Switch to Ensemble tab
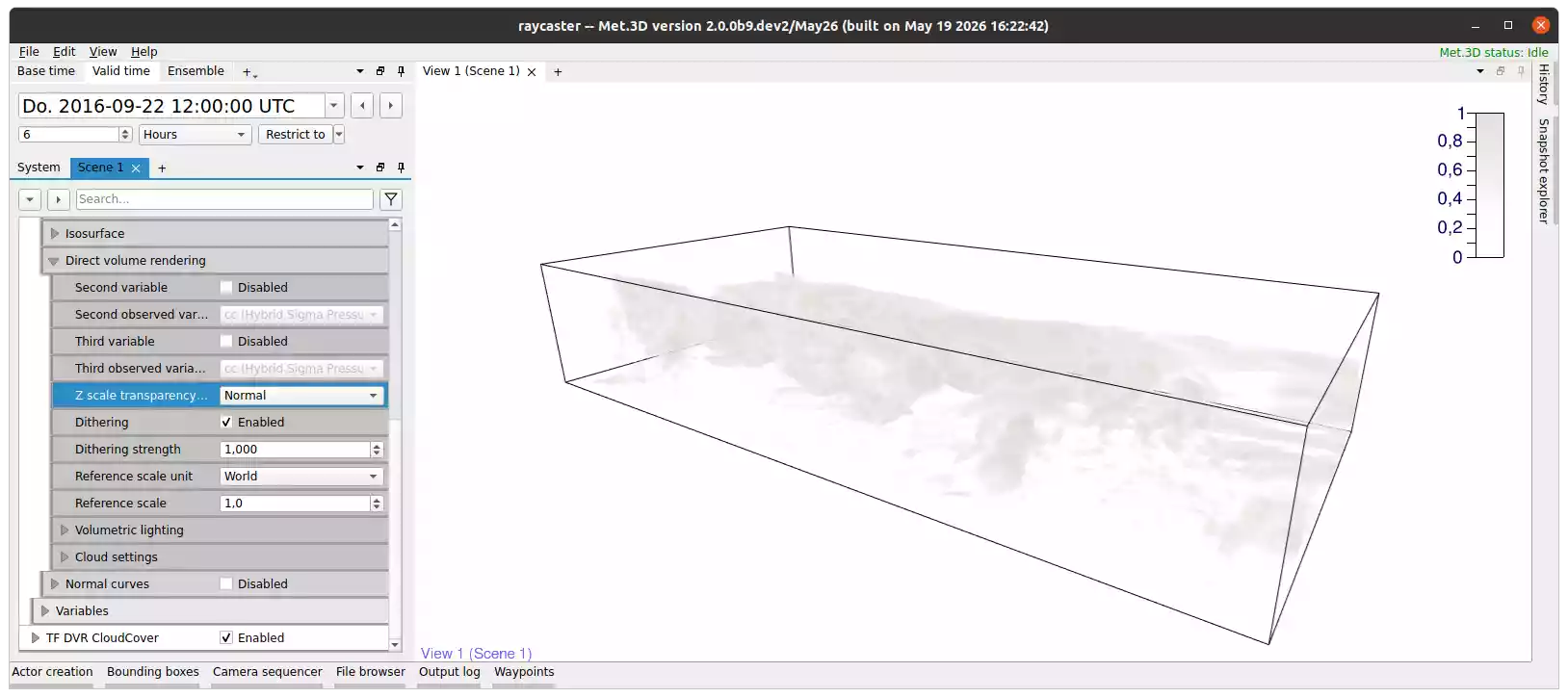Screen dimensions: 1568x698 point(196,71)
